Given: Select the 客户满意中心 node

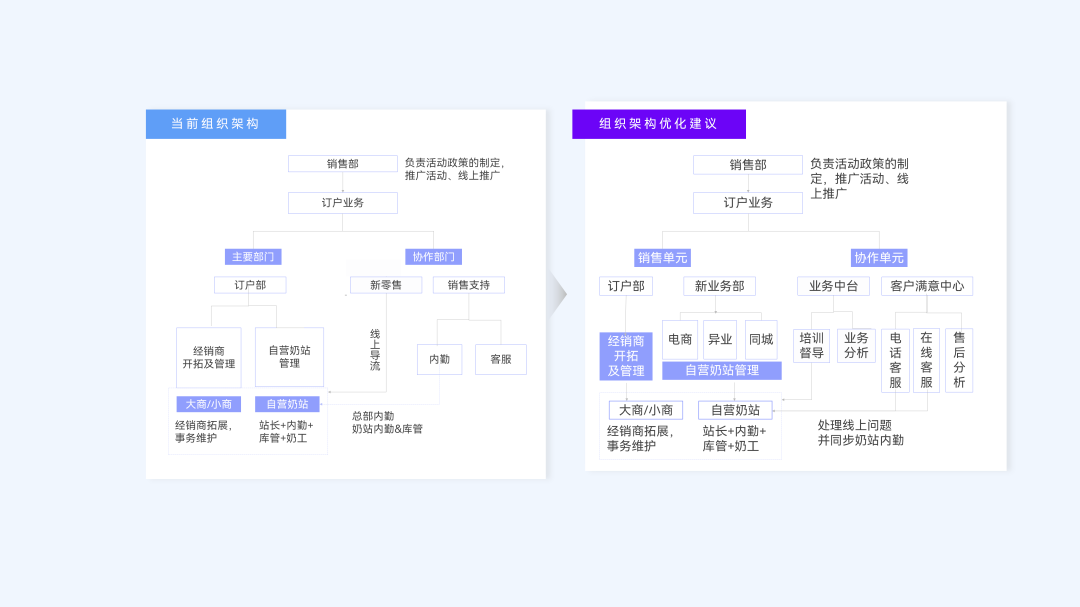Looking at the screenshot, I should [x=926, y=285].
